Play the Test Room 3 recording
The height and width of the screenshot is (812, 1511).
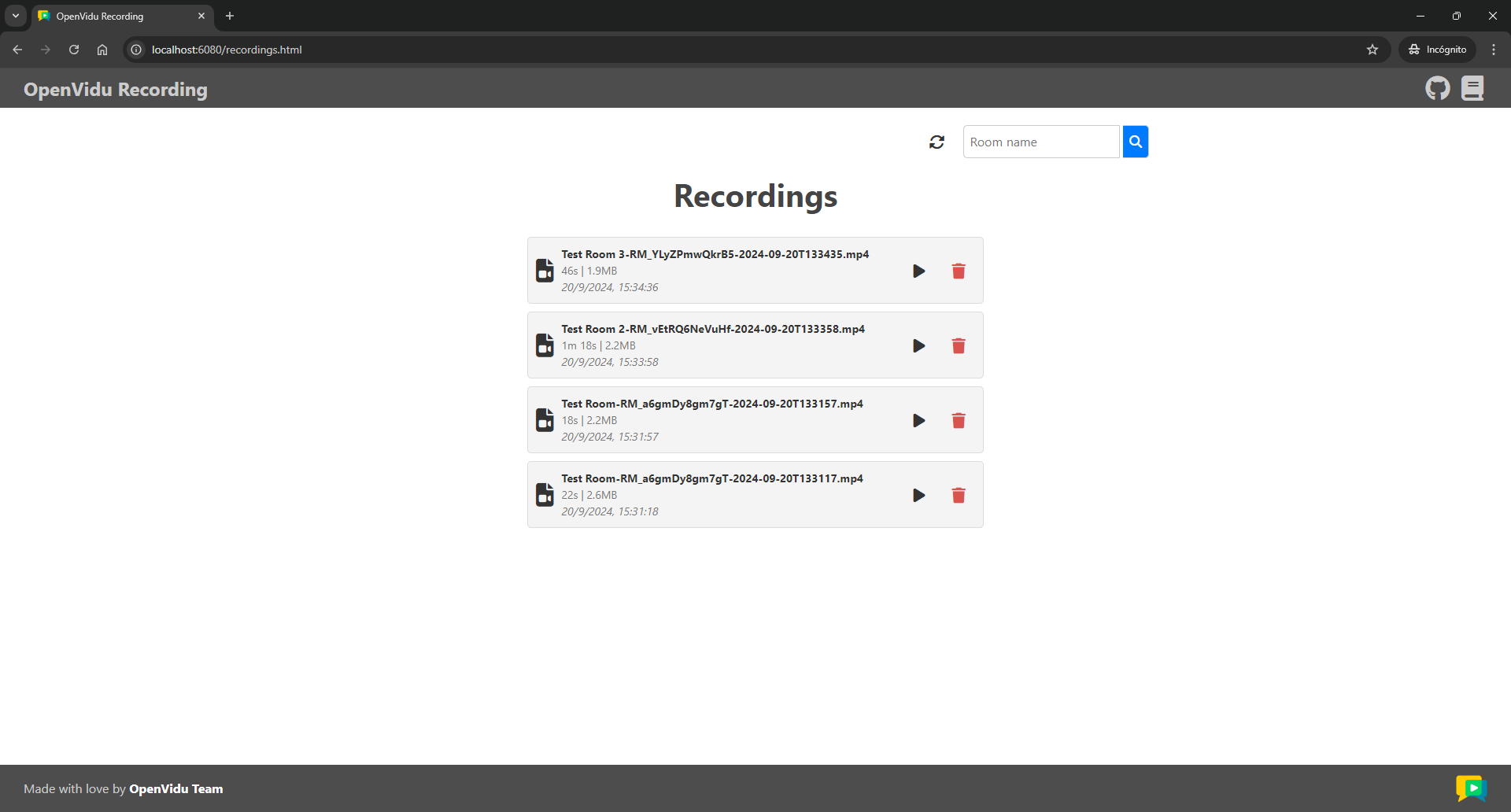pyautogui.click(x=918, y=271)
